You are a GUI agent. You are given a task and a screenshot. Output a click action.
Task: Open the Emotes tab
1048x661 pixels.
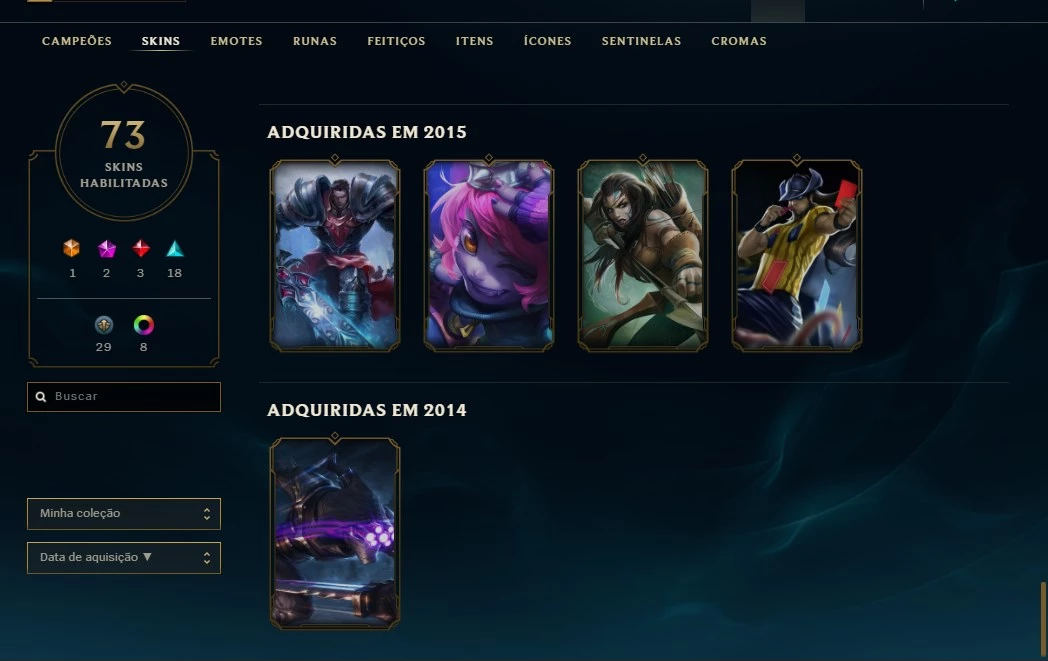237,41
